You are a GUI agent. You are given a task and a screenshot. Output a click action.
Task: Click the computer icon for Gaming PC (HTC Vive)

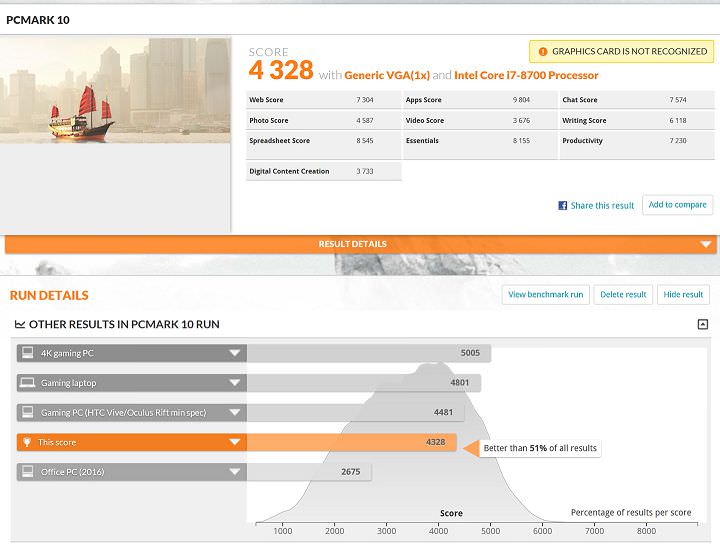28,412
